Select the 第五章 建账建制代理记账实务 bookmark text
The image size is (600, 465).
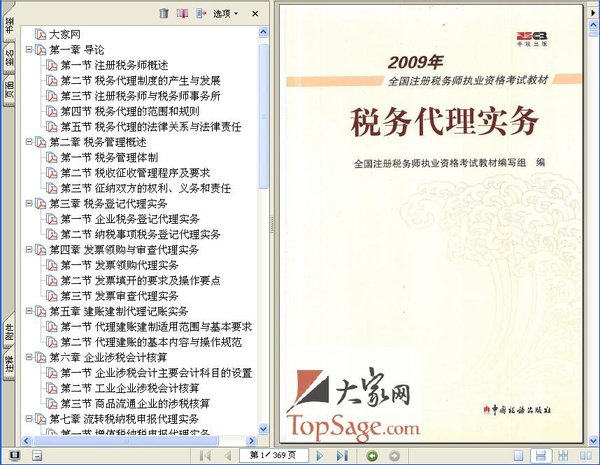119,311
